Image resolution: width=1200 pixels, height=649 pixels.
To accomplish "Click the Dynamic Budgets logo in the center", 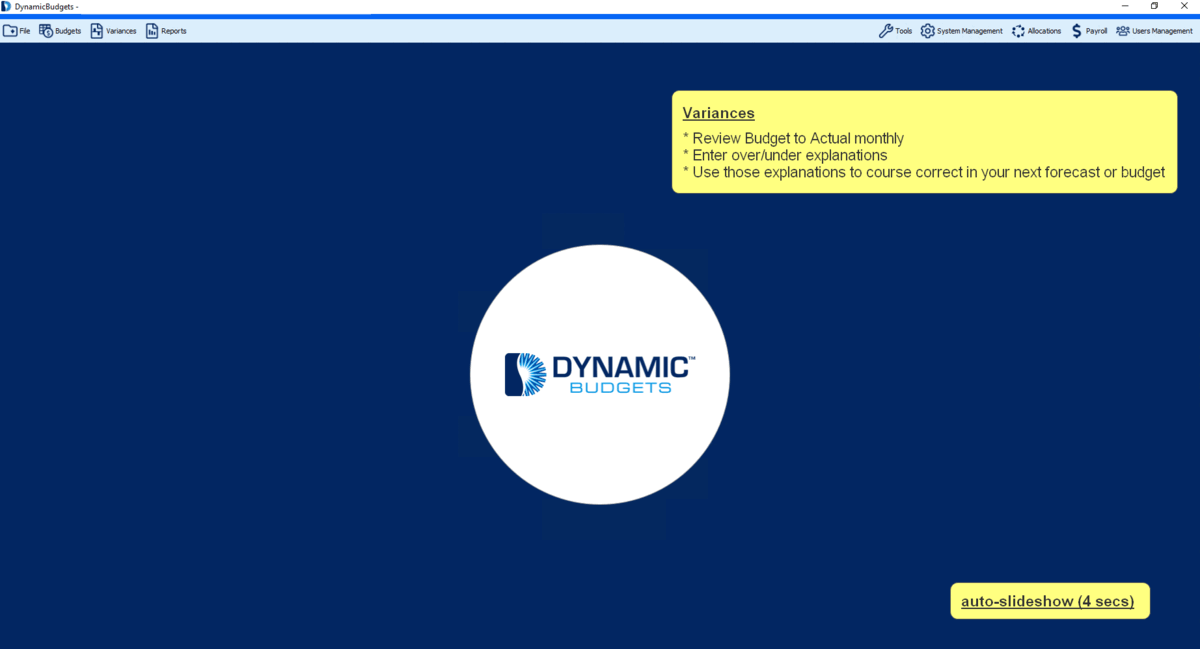I will click(x=600, y=374).
